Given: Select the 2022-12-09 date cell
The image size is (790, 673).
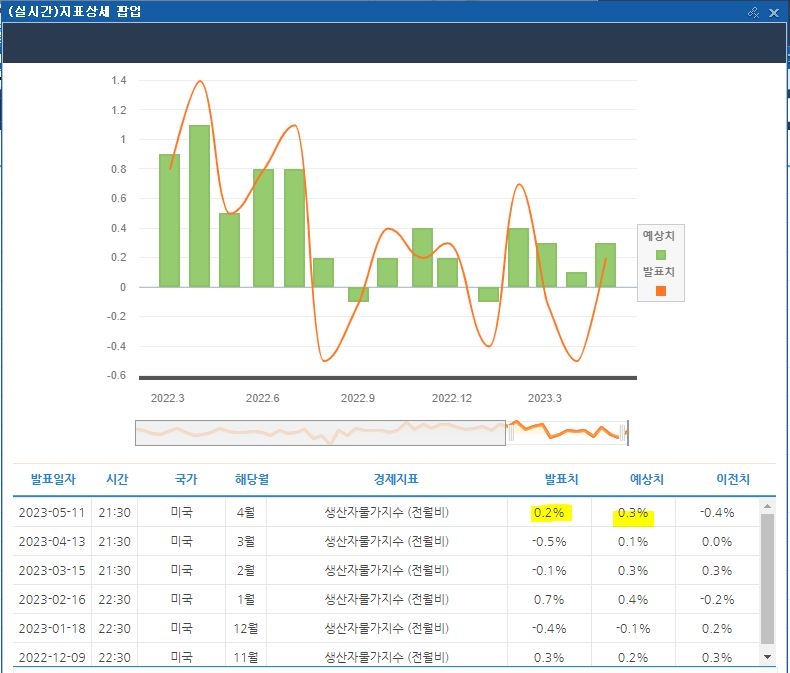Looking at the screenshot, I should (x=52, y=657).
